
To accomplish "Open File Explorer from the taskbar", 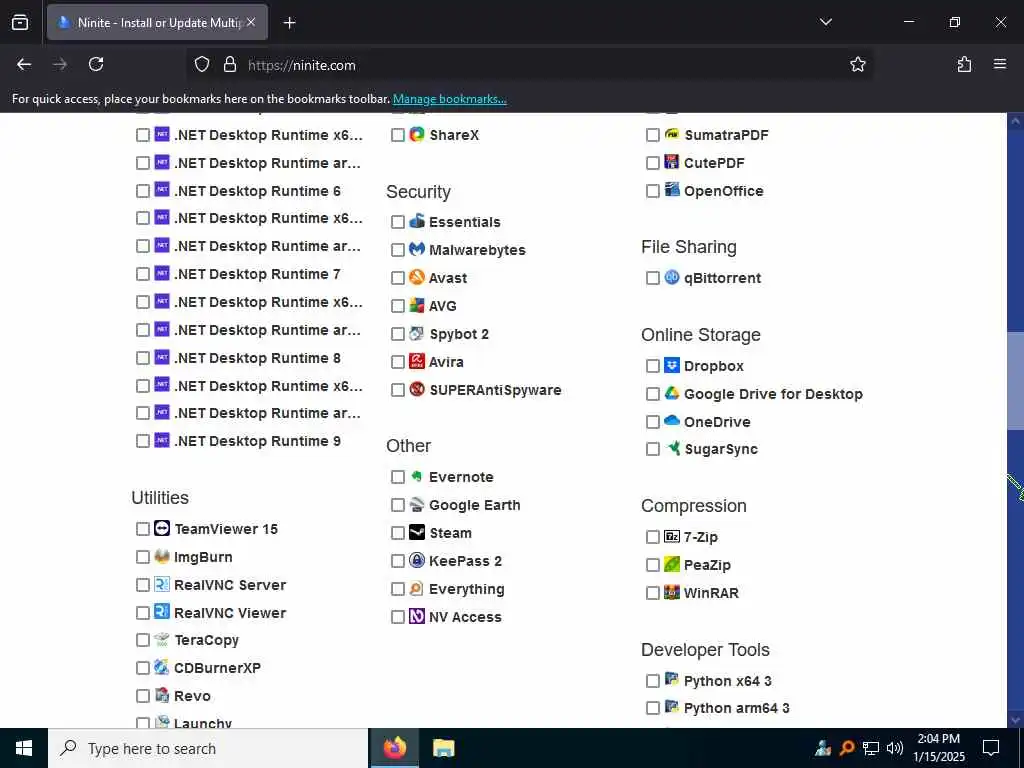I will 443,748.
